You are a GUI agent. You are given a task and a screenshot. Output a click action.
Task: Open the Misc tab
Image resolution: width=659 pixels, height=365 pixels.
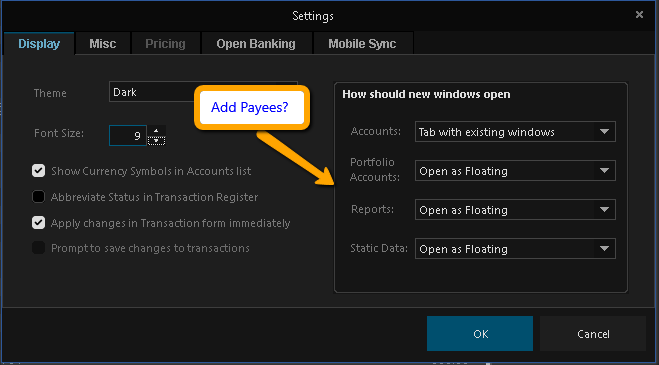(103, 44)
